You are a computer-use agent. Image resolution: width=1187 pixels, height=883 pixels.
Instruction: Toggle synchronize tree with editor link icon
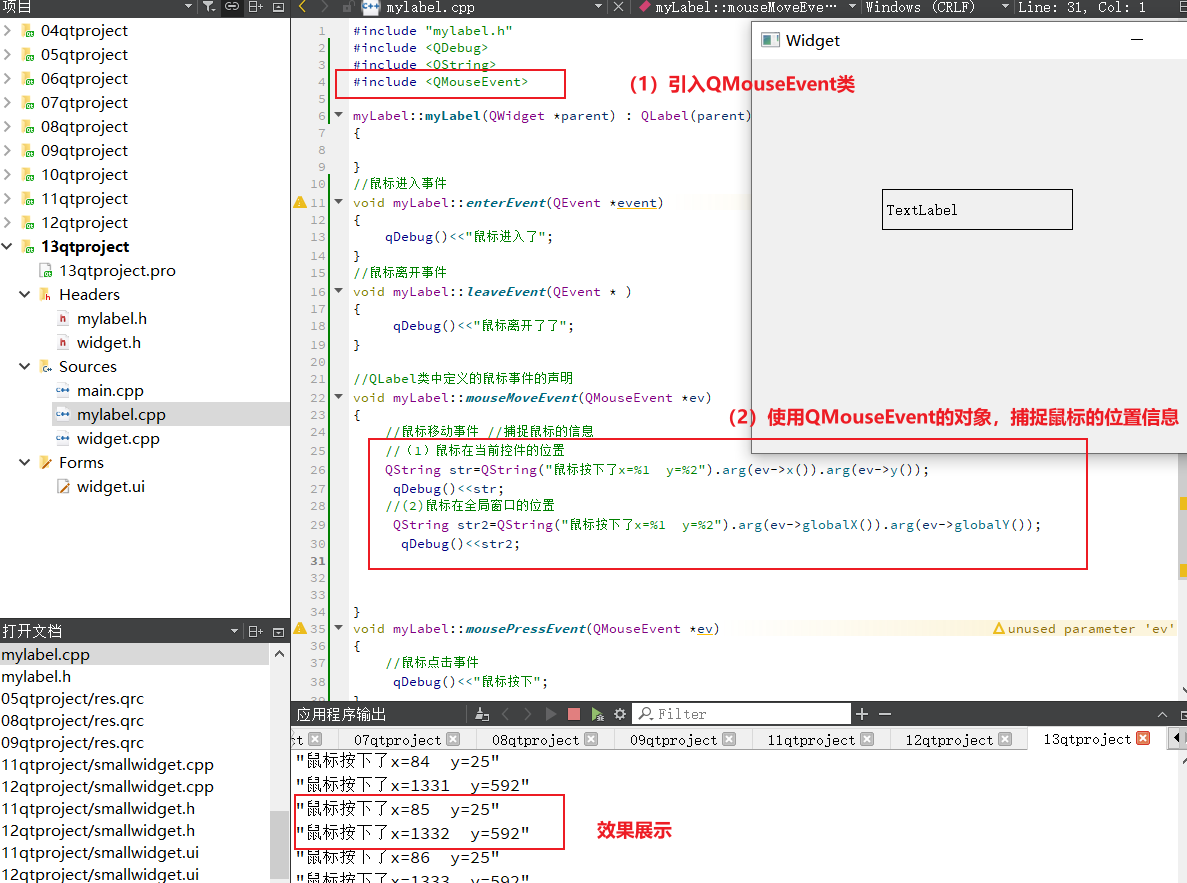[x=231, y=7]
